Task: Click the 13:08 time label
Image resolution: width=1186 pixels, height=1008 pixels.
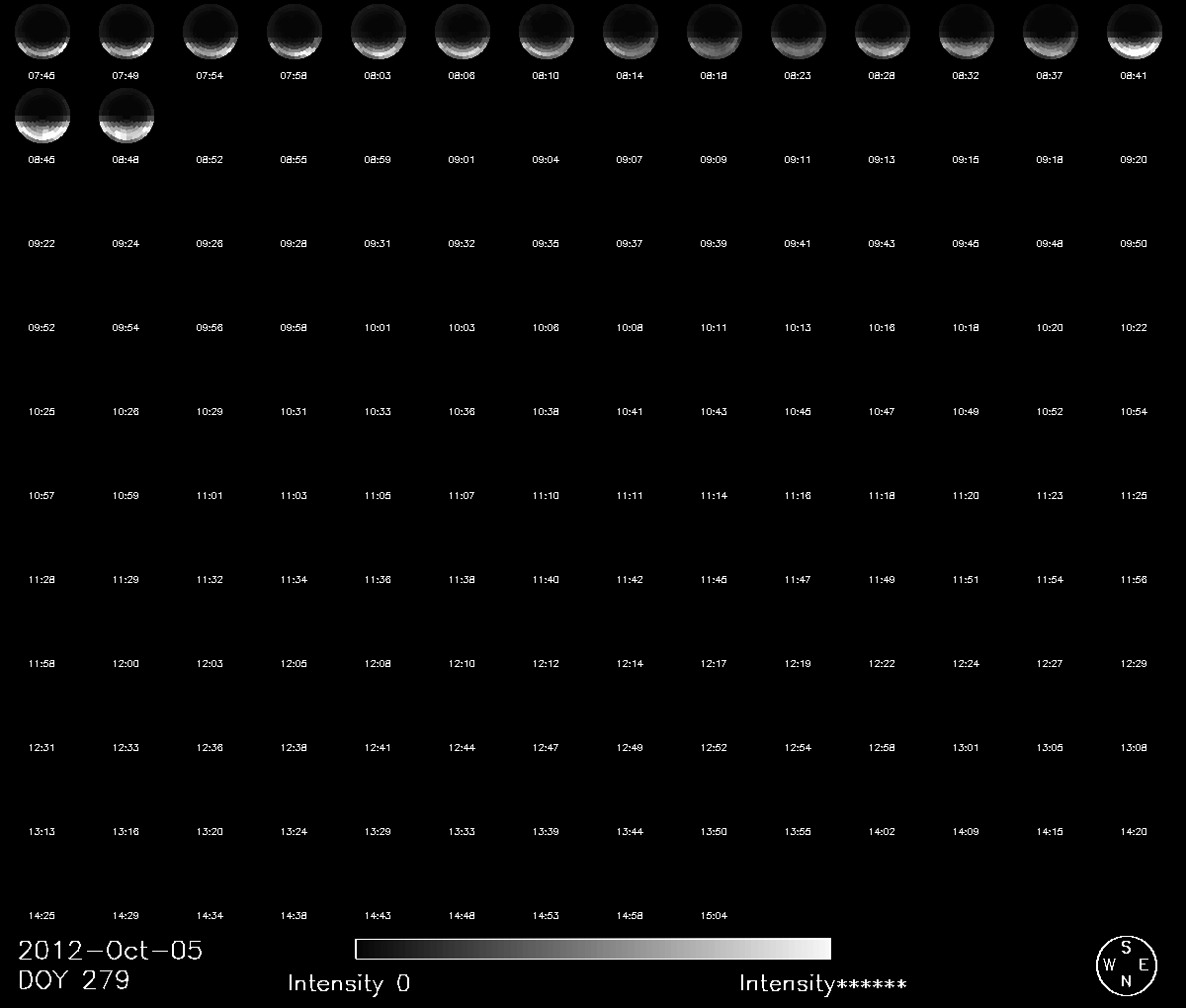Action: click(1134, 747)
